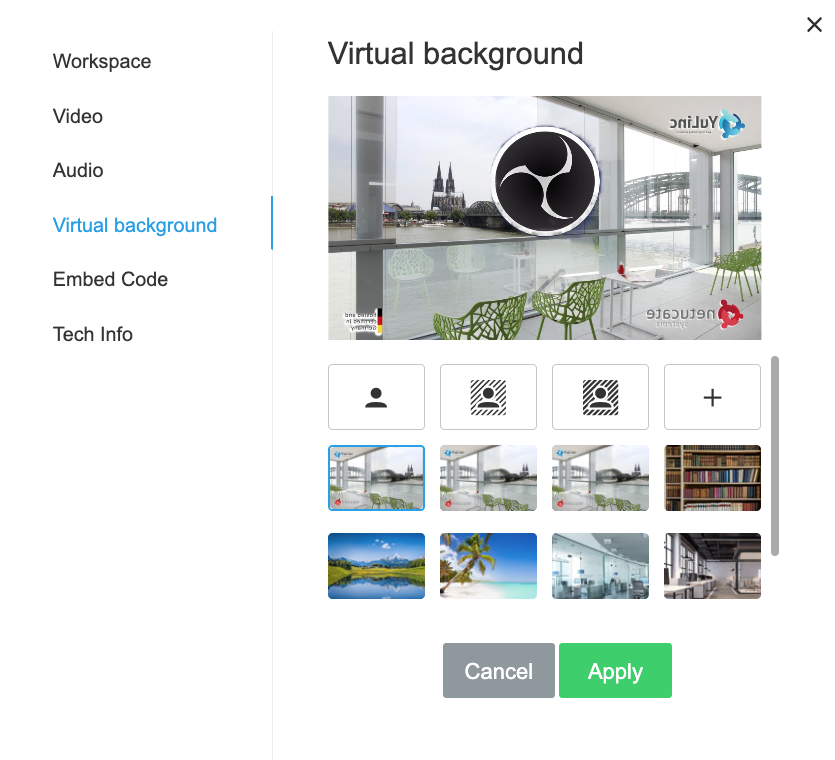Select the Virtual background section

tap(135, 225)
